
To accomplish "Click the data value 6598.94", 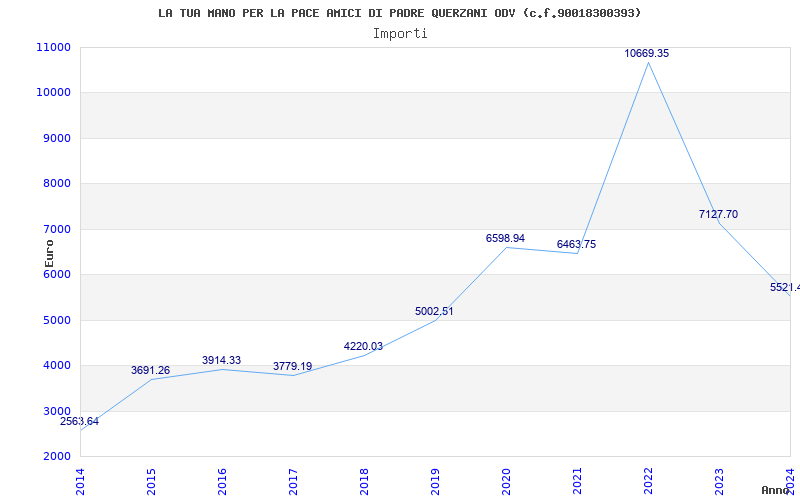I will click(x=505, y=239).
